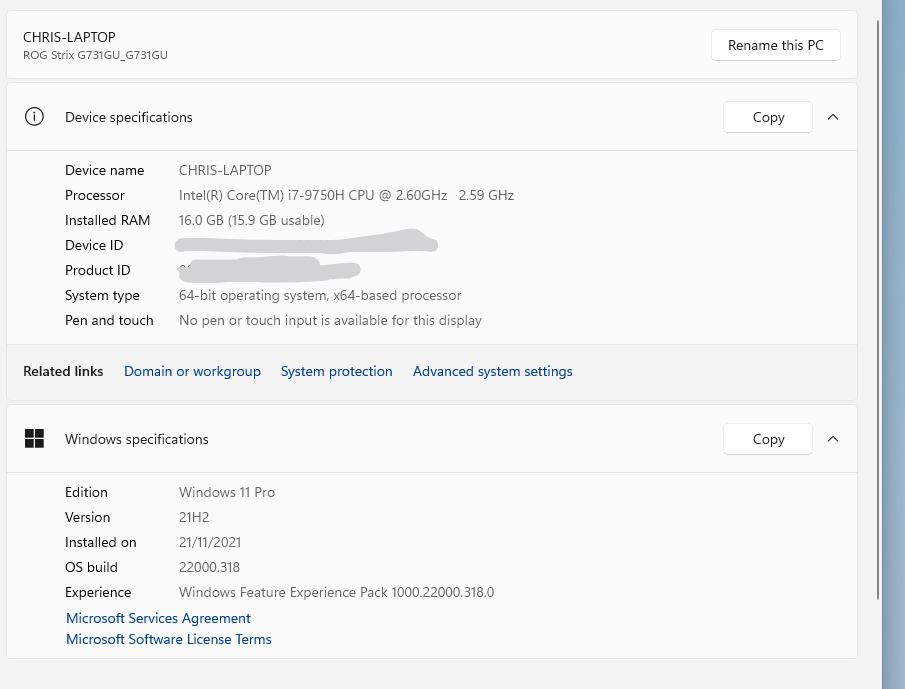The height and width of the screenshot is (689, 905).
Task: Select the installed on date 21/11/2021
Action: click(x=210, y=542)
